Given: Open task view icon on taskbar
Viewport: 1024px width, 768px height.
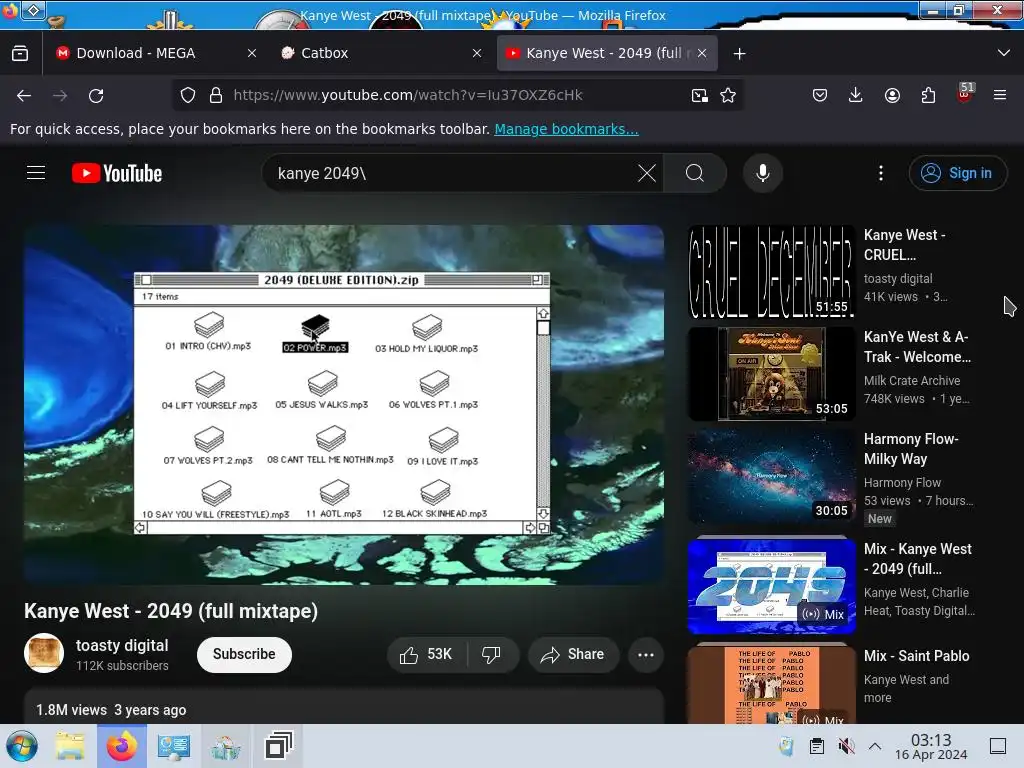Looking at the screenshot, I should (279, 746).
